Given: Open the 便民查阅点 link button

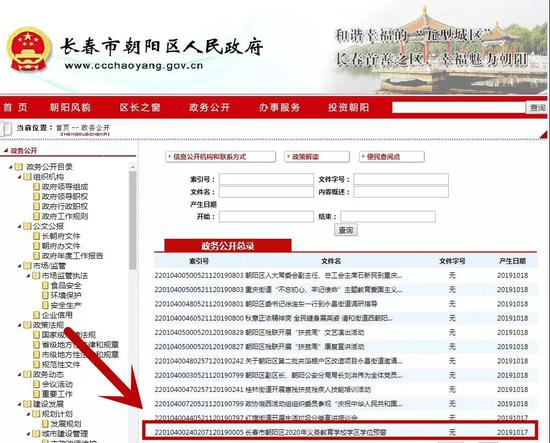Looking at the screenshot, I should pos(392,157).
